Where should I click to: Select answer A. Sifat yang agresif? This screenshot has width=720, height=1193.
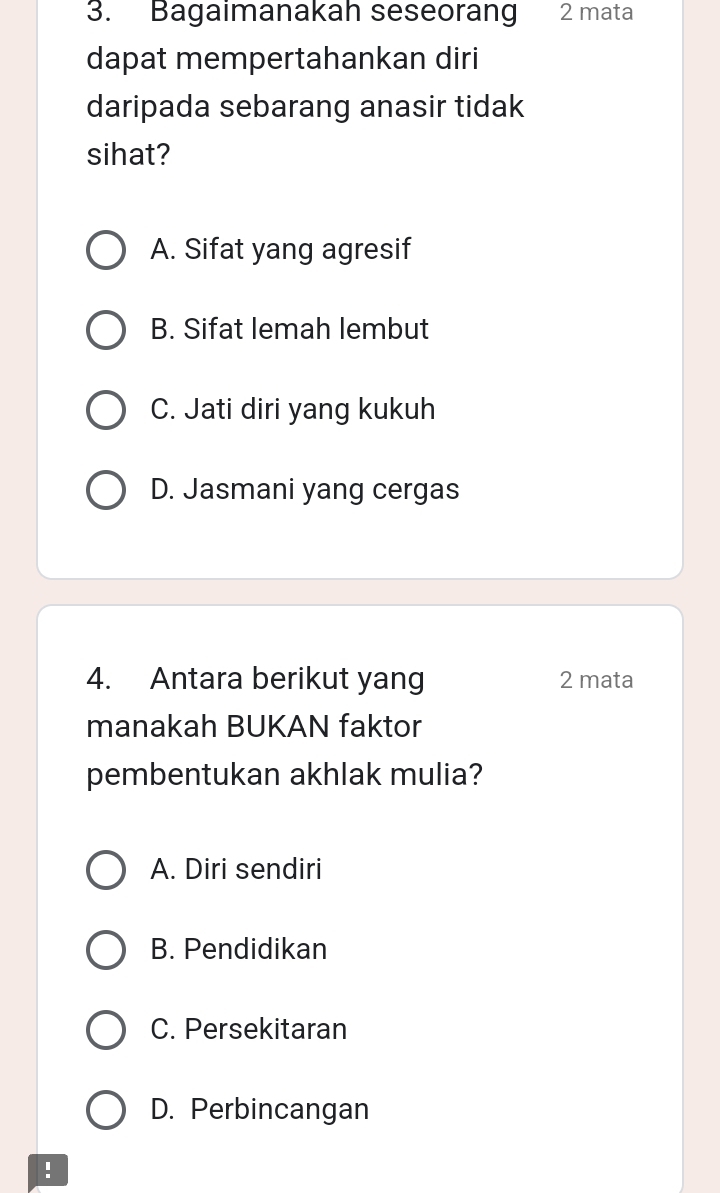click(281, 249)
